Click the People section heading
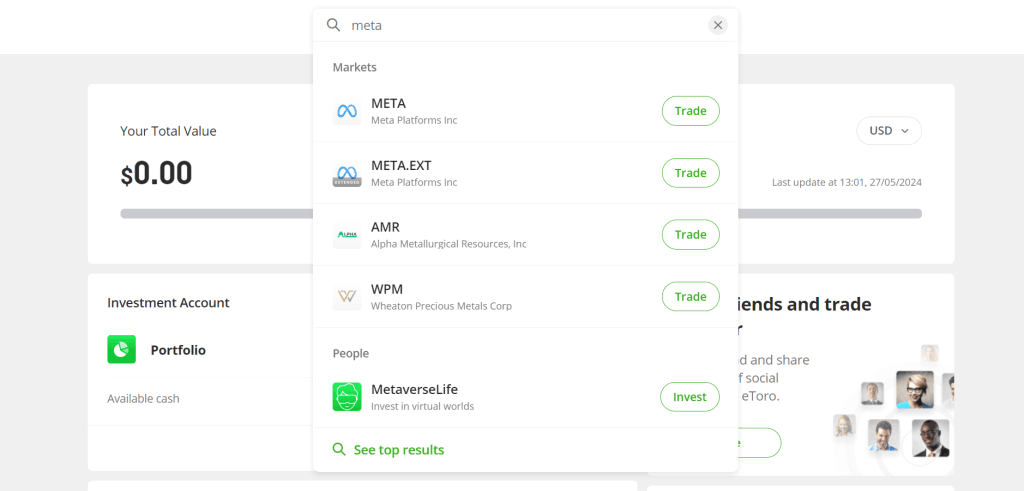Viewport: 1024px width, 491px height. coord(351,353)
